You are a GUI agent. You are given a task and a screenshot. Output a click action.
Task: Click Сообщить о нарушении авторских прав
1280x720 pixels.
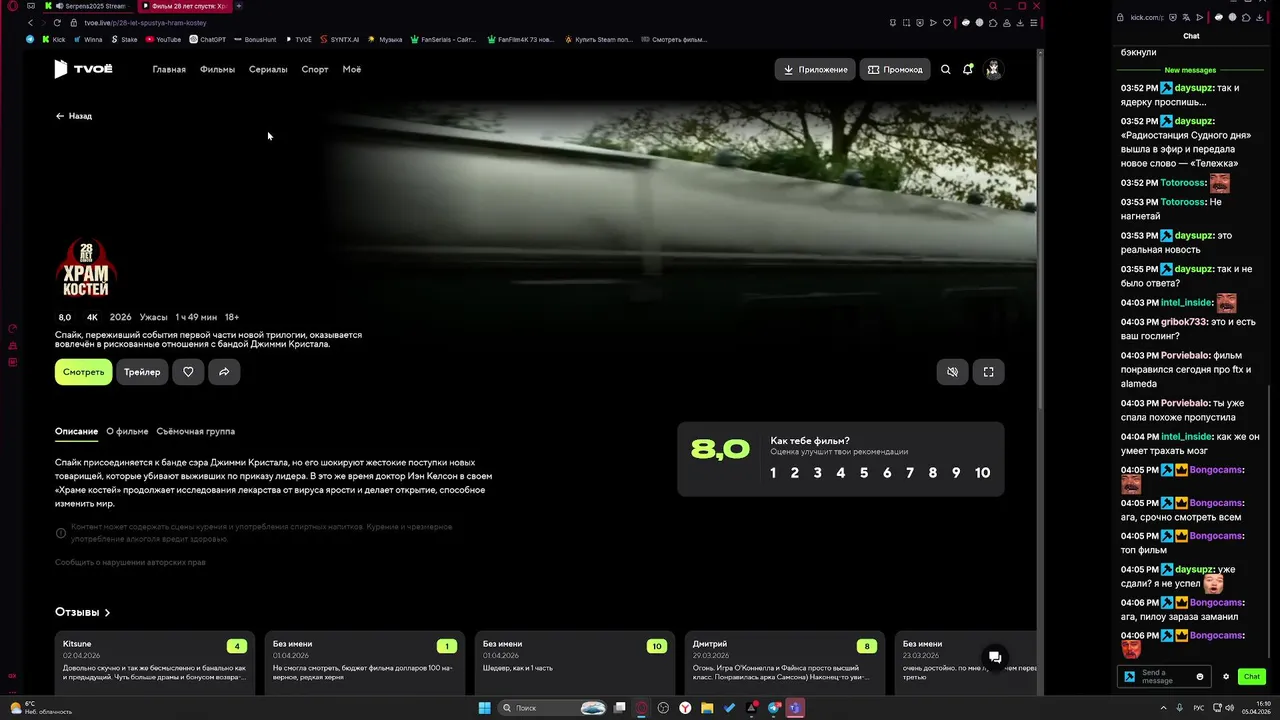[x=130, y=562]
